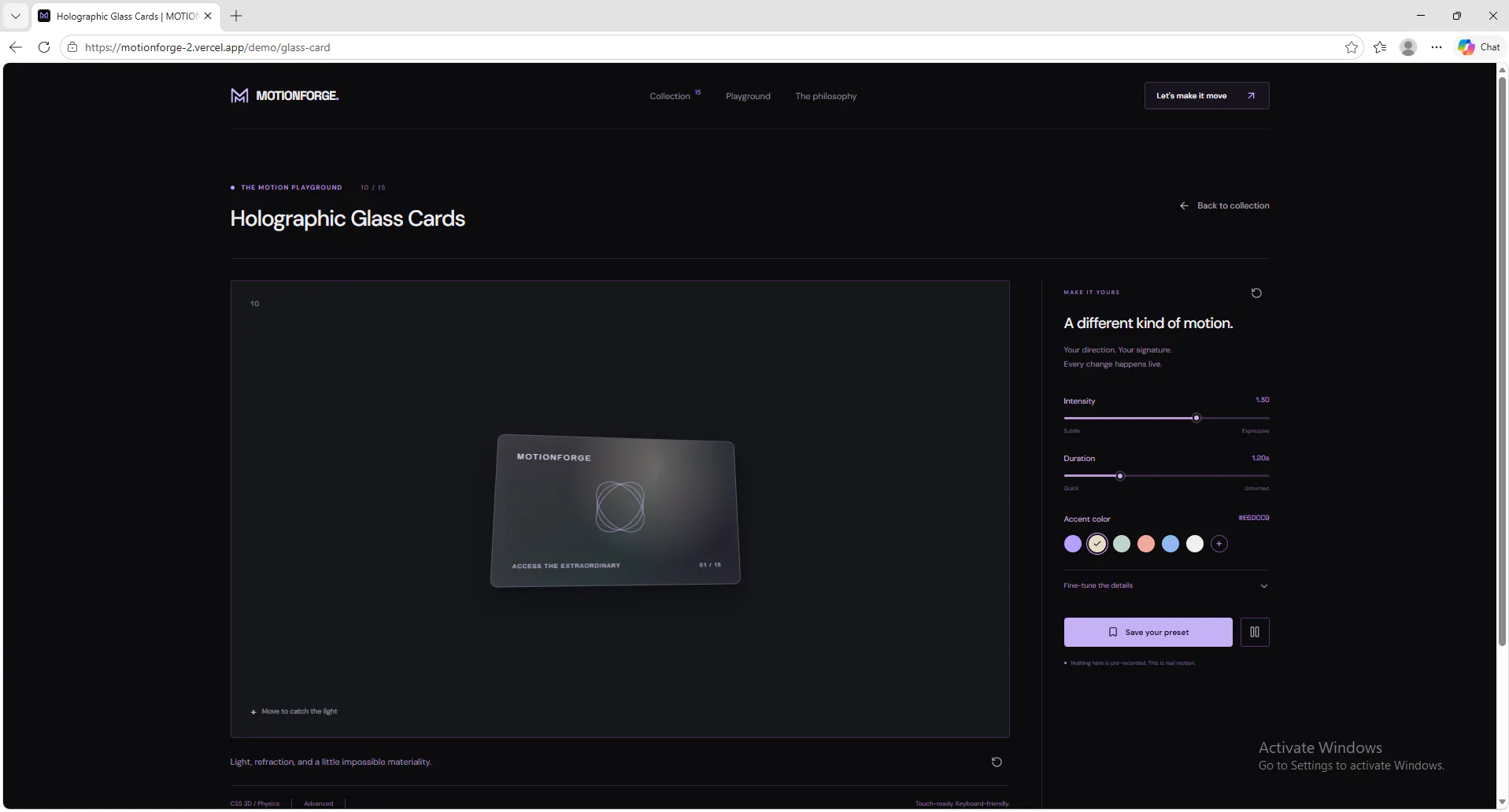The height and width of the screenshot is (812, 1509).
Task: Click the holographic glass card preview
Action: point(616,510)
